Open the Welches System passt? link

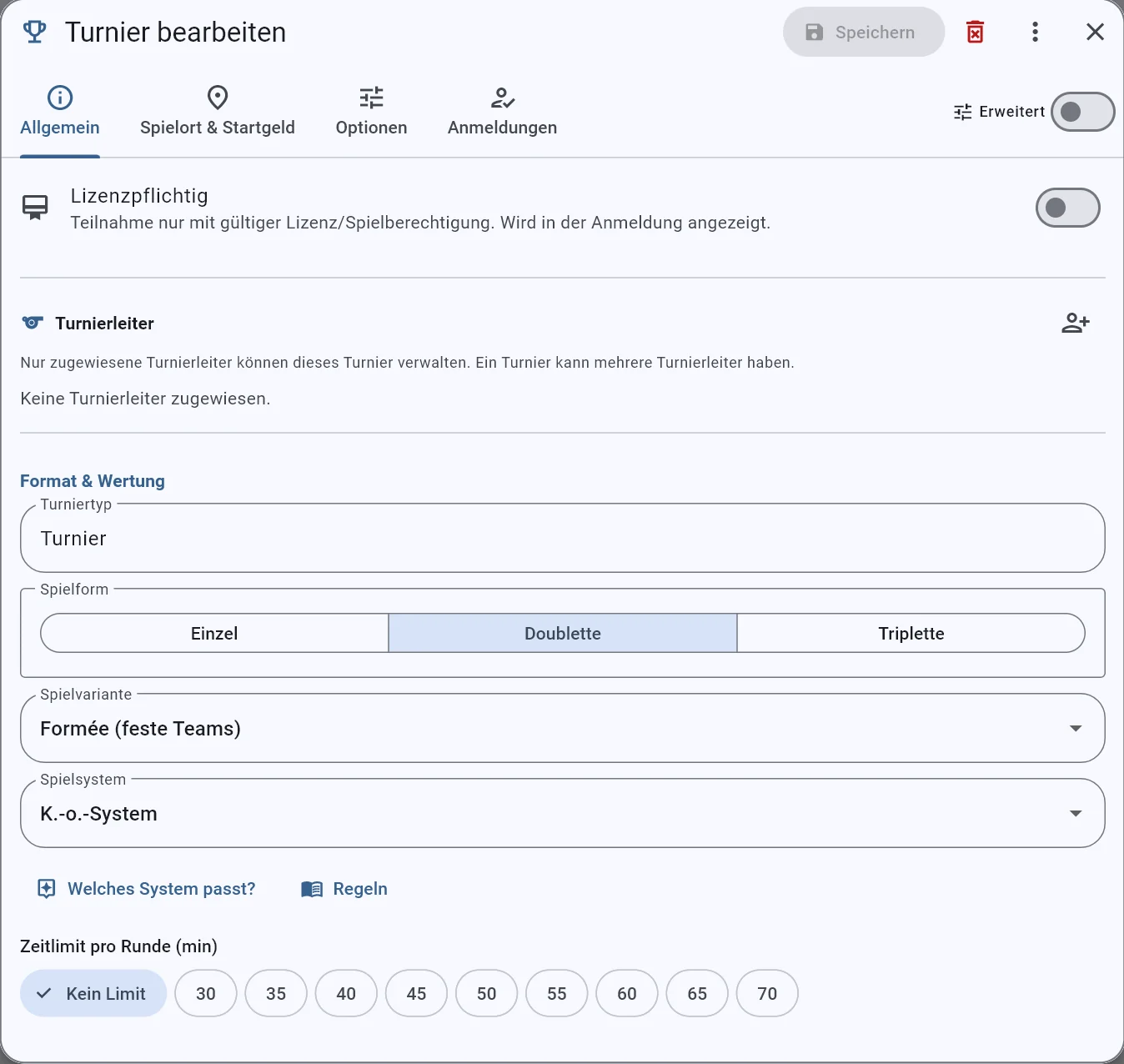(147, 889)
